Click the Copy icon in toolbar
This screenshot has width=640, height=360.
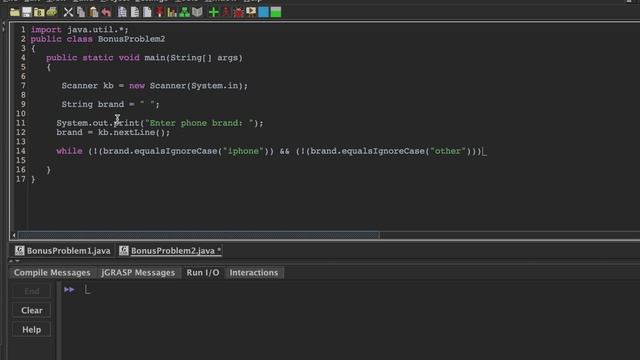pyautogui.click(x=81, y=12)
